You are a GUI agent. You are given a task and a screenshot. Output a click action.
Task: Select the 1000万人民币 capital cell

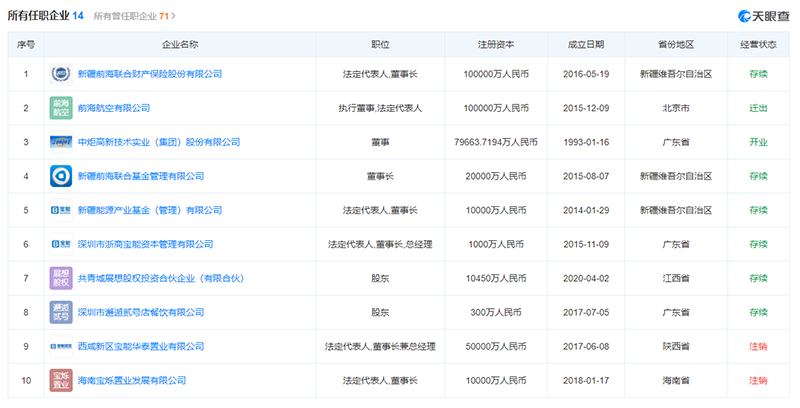coord(496,244)
